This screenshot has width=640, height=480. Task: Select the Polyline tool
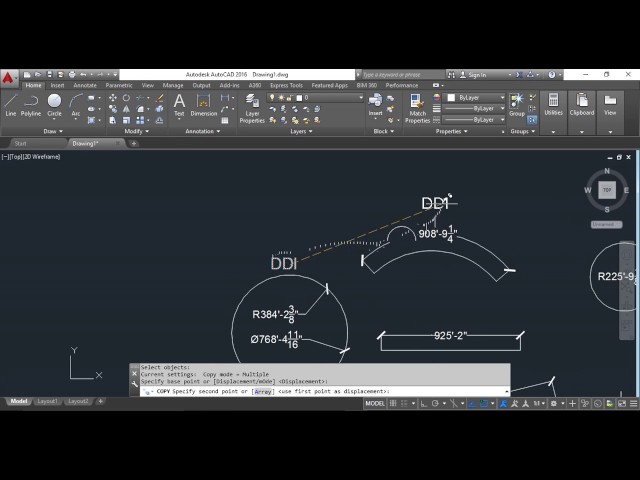31,105
